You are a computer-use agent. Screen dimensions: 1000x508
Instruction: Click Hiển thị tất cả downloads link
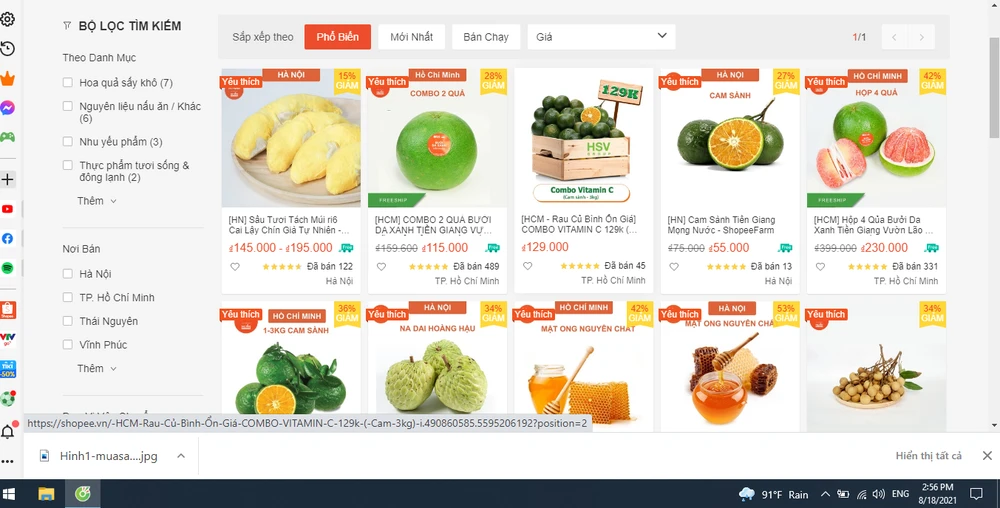[929, 456]
